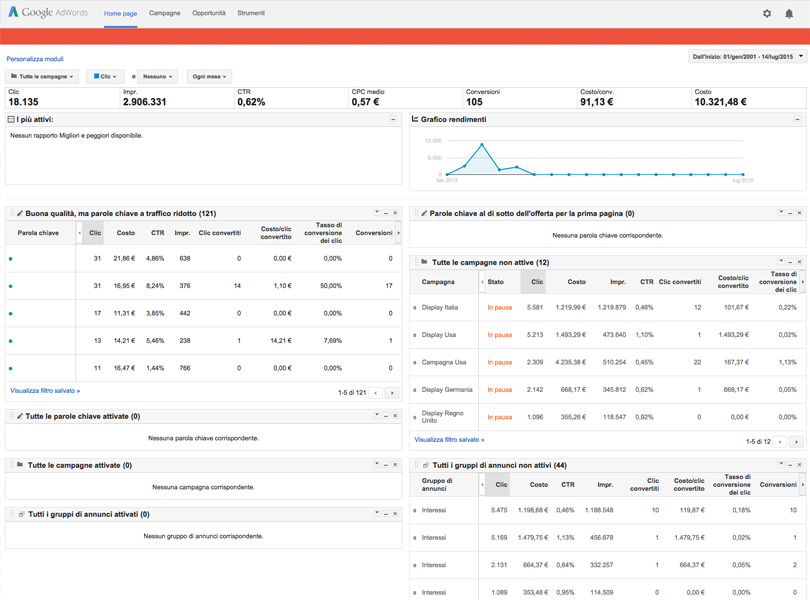Image resolution: width=810 pixels, height=600 pixels.
Task: Click the 'Personalizza moduli' link
Action: (35, 59)
